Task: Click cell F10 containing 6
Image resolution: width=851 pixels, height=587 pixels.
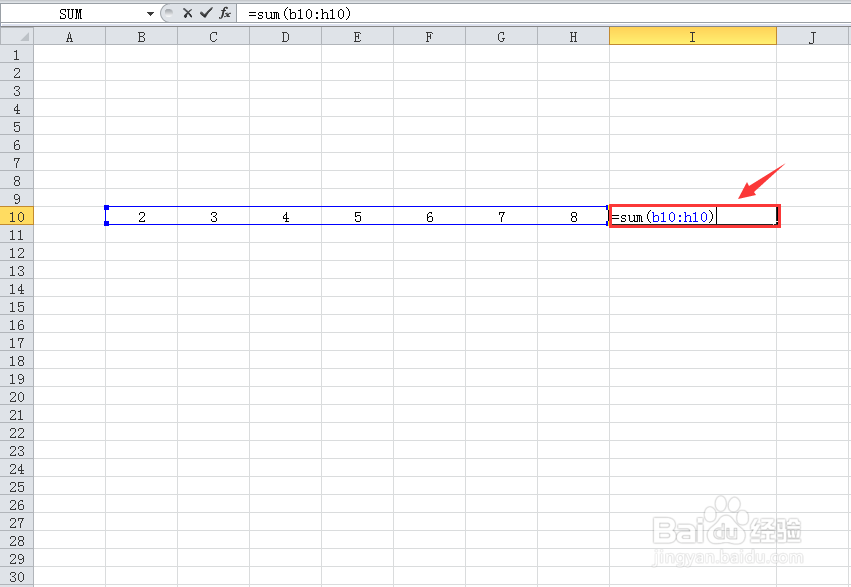Action: (429, 217)
